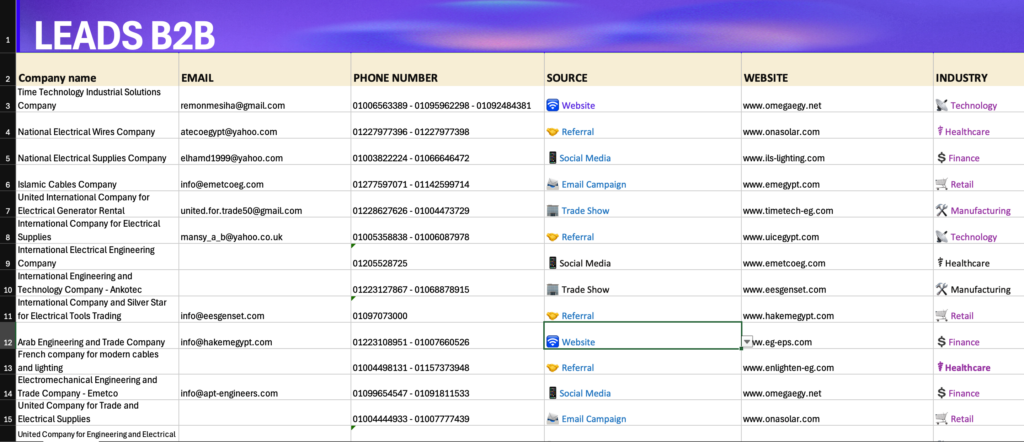Click tools icon beside Manufacturing in row 7
Viewport: 1024px width, 442px height.
942,211
